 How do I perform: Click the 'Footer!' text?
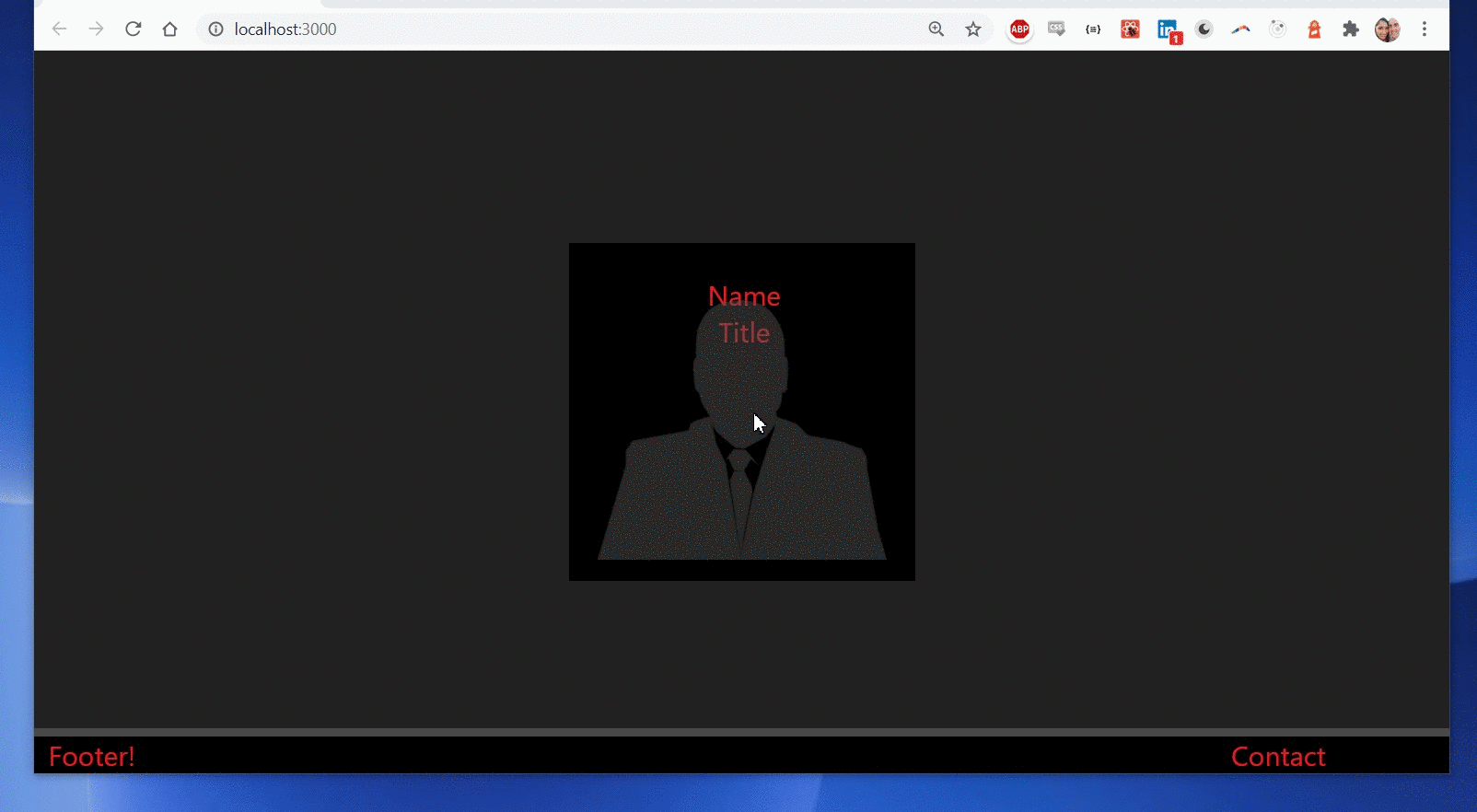point(92,757)
